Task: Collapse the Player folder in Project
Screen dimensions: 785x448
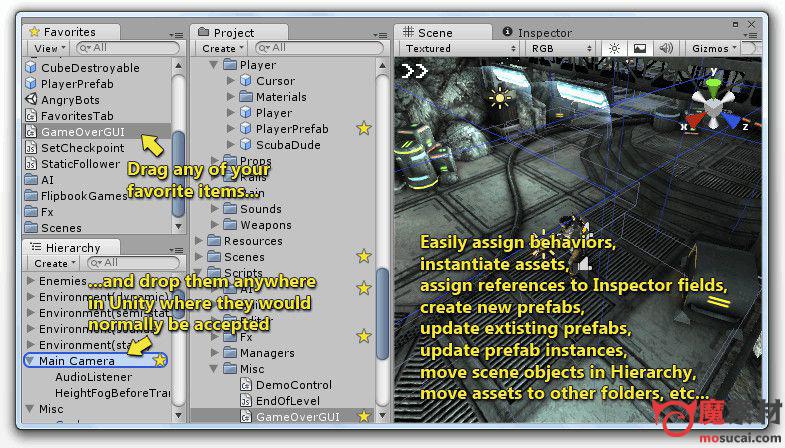Action: (214, 65)
